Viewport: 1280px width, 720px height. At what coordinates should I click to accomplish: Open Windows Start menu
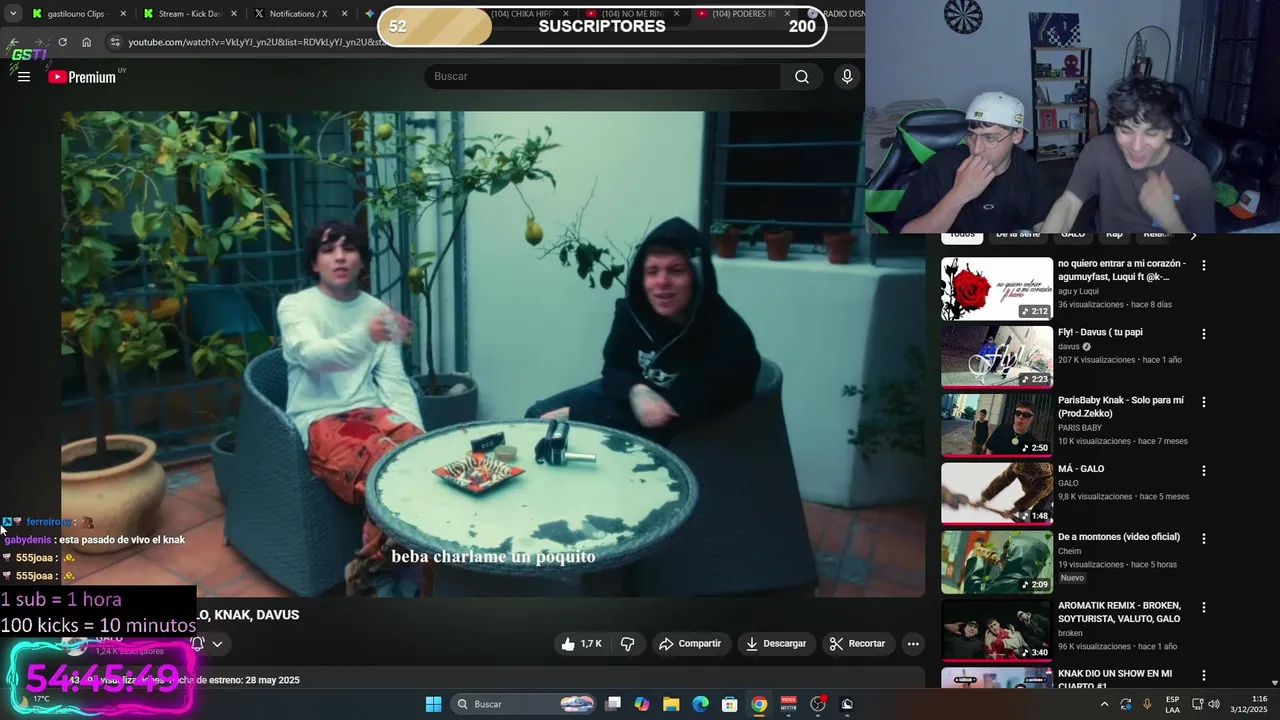pos(433,704)
